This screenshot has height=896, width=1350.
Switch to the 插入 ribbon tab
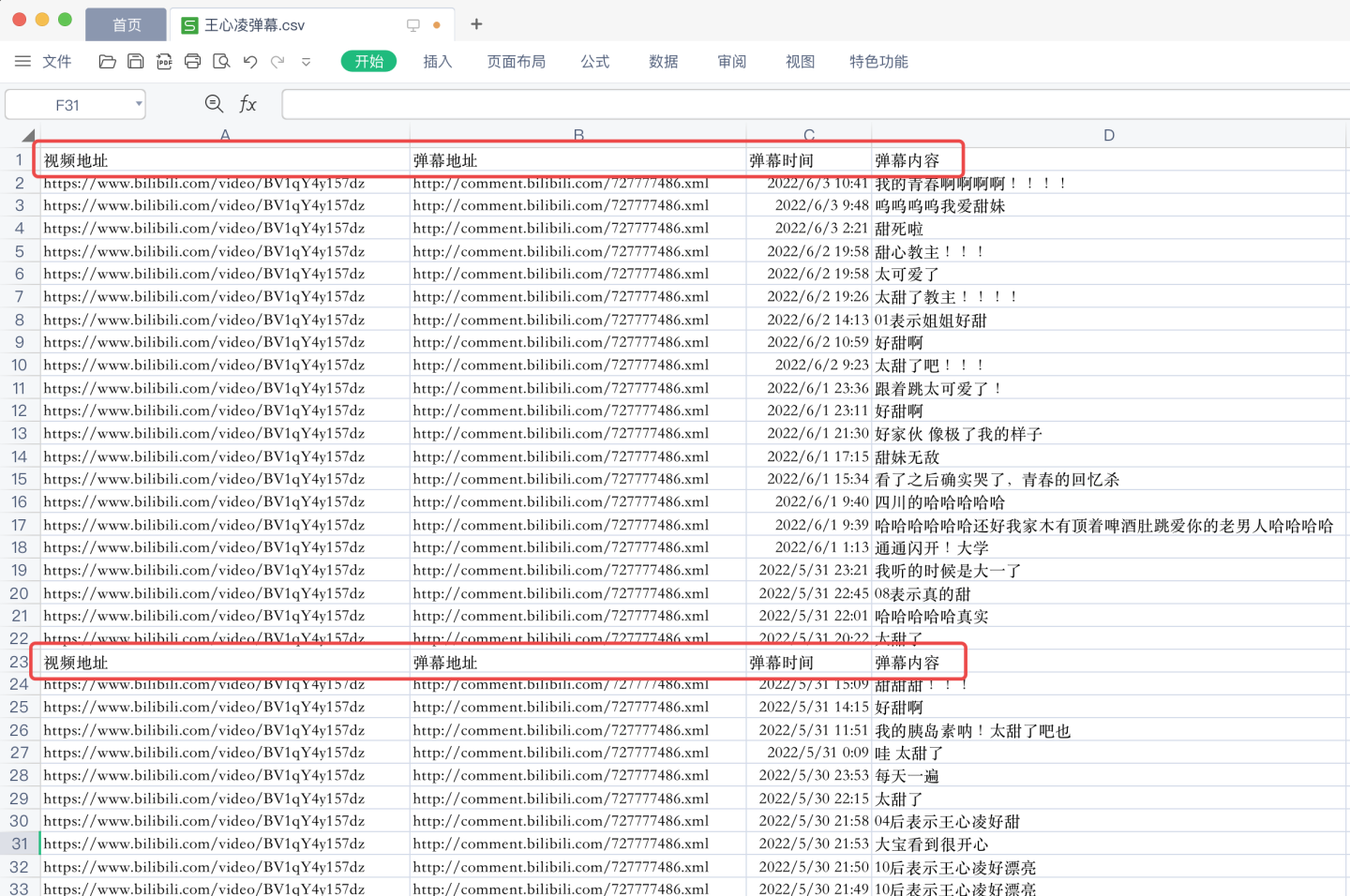438,62
